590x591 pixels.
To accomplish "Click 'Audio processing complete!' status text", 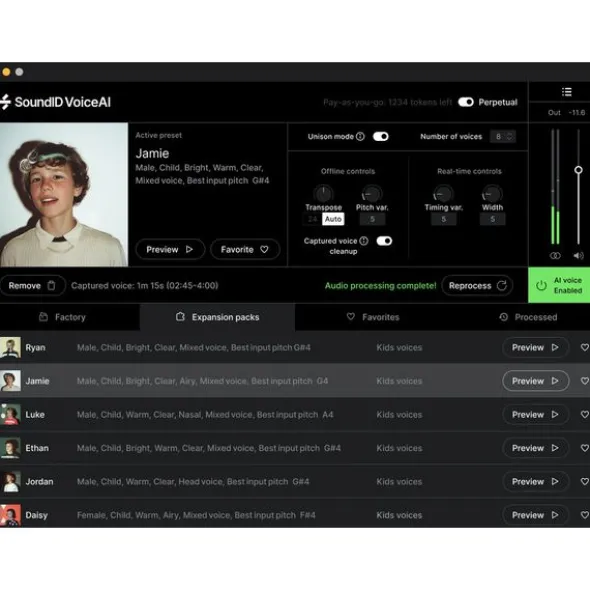I will pyautogui.click(x=380, y=286).
